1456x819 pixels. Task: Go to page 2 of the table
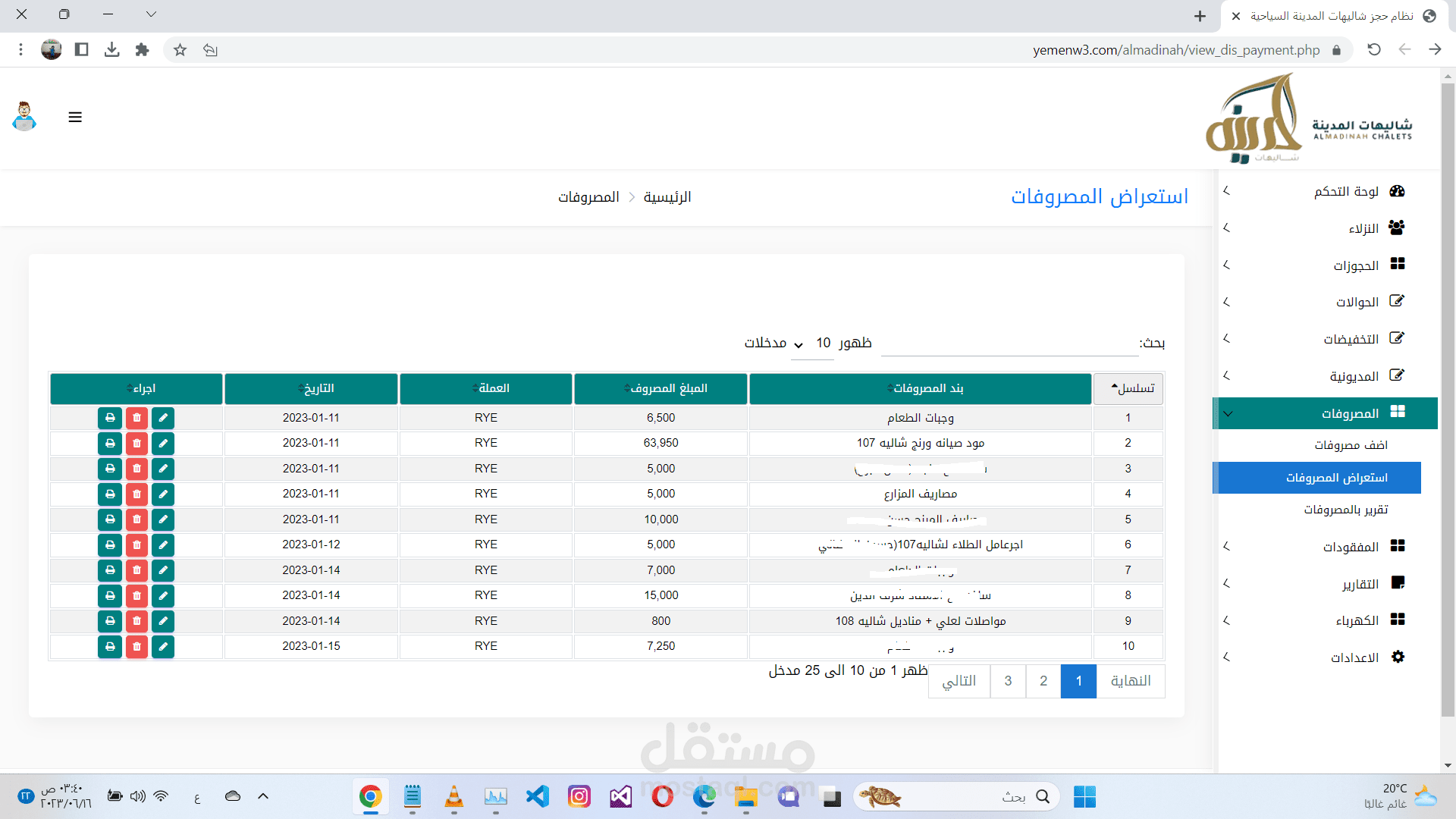1043,681
